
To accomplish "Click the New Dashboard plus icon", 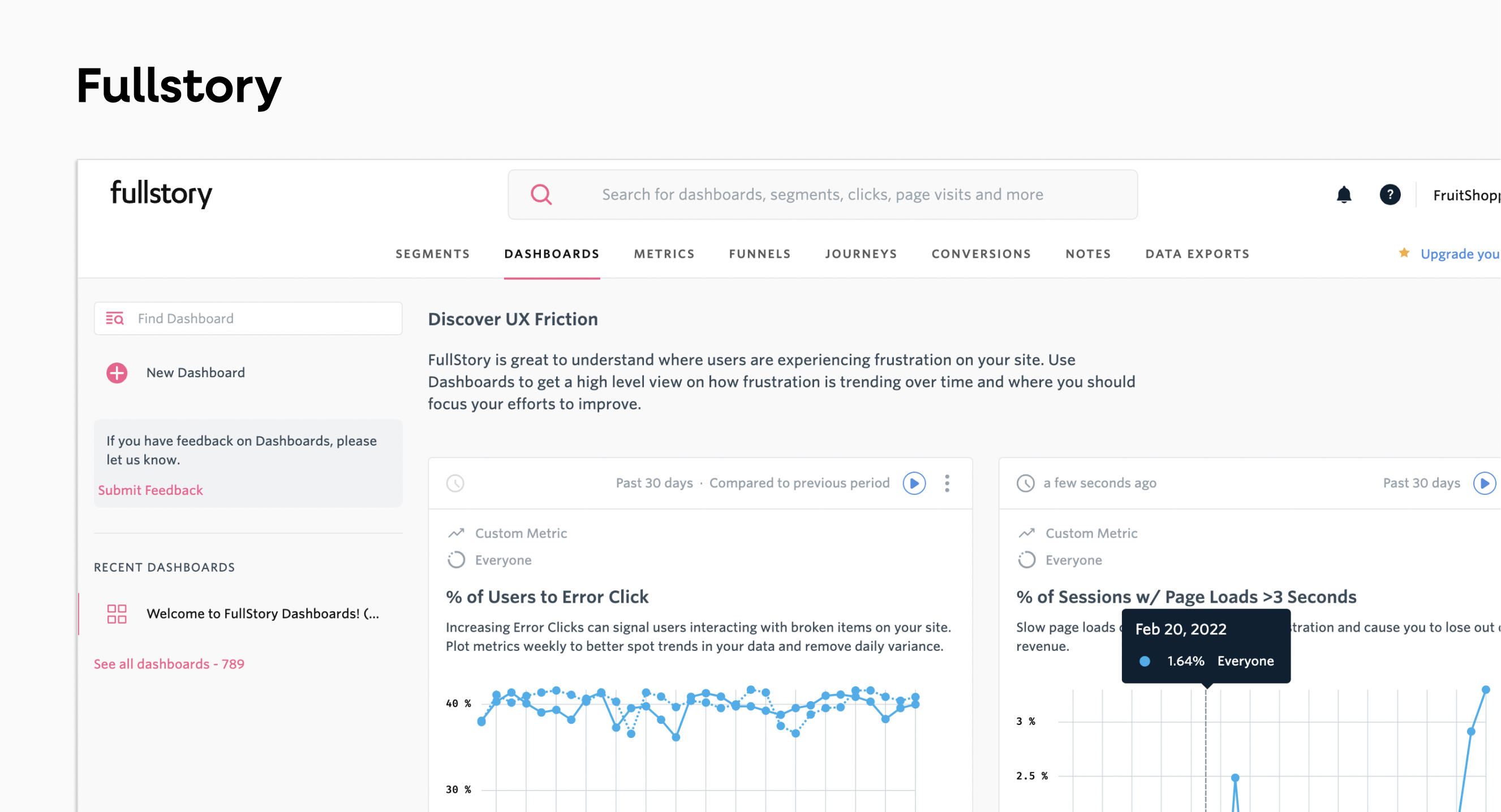I will [x=117, y=373].
